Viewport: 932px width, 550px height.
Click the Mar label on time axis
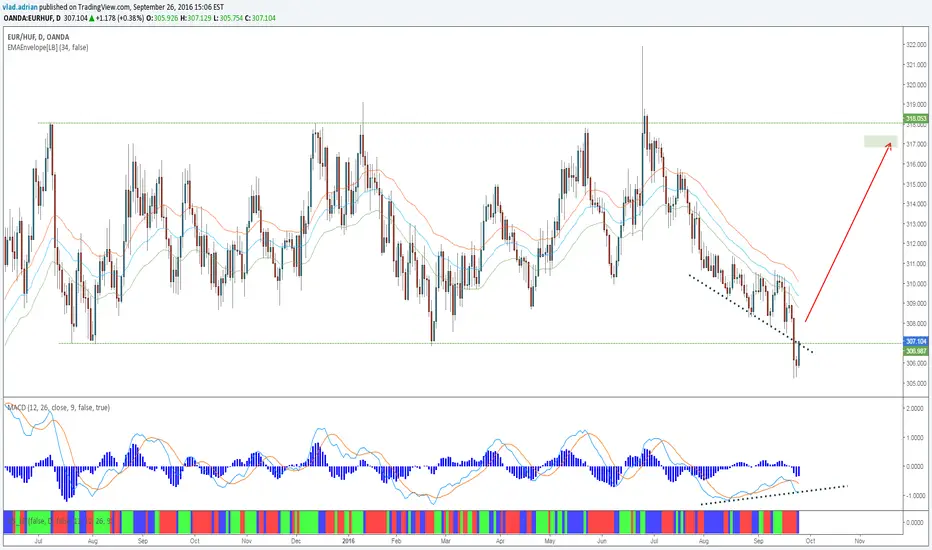[x=446, y=541]
